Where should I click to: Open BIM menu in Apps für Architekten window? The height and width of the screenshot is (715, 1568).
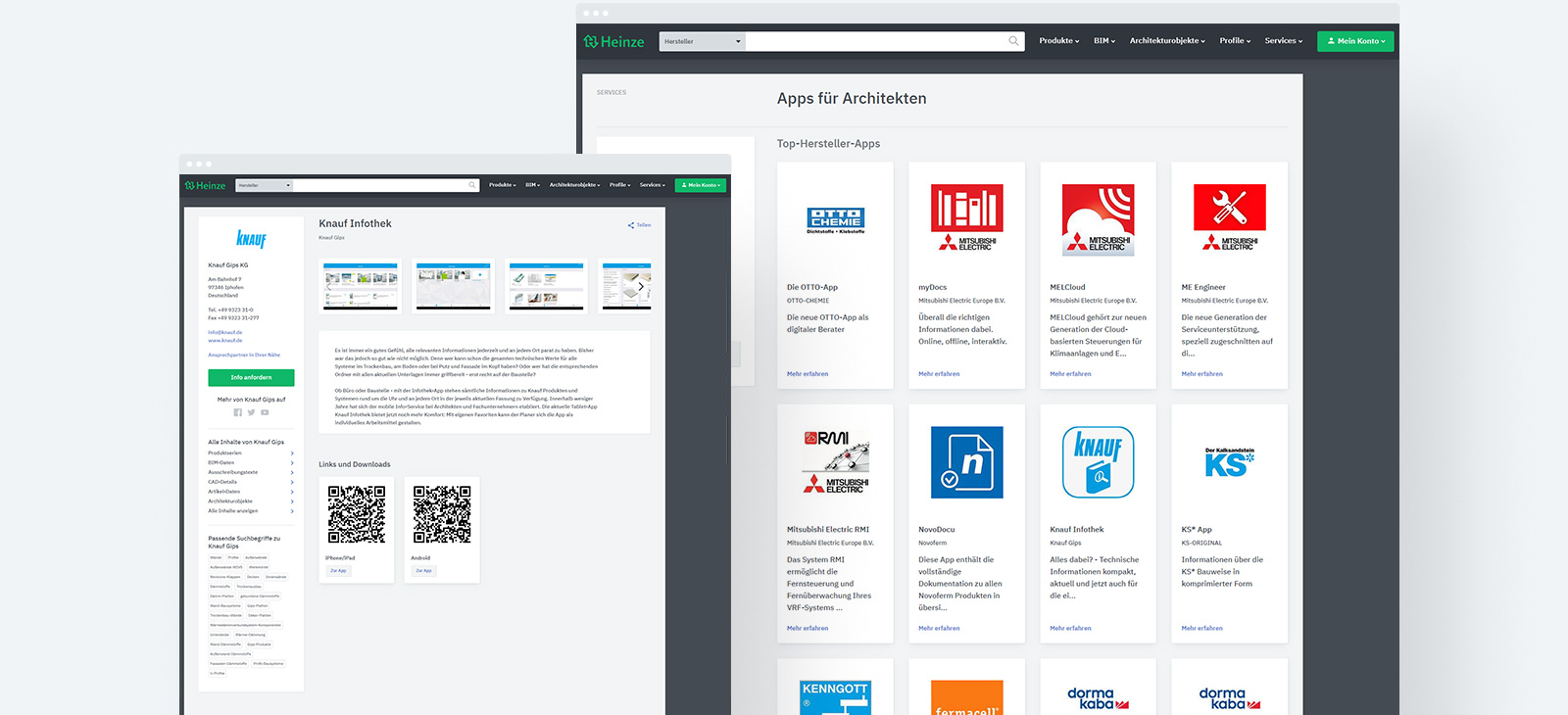(x=1104, y=41)
